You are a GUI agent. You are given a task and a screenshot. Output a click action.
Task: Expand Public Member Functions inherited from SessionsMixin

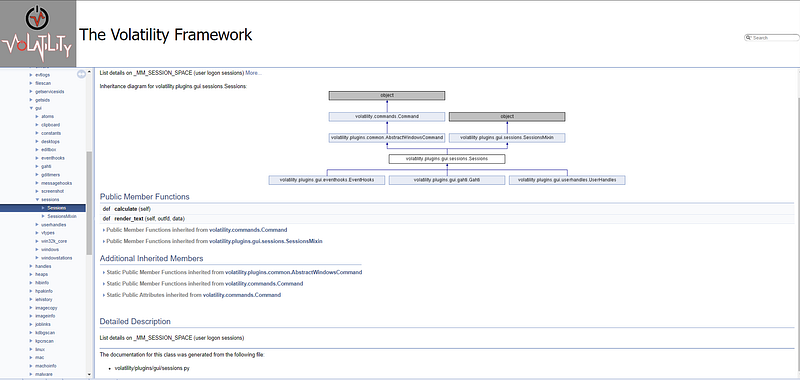point(104,241)
